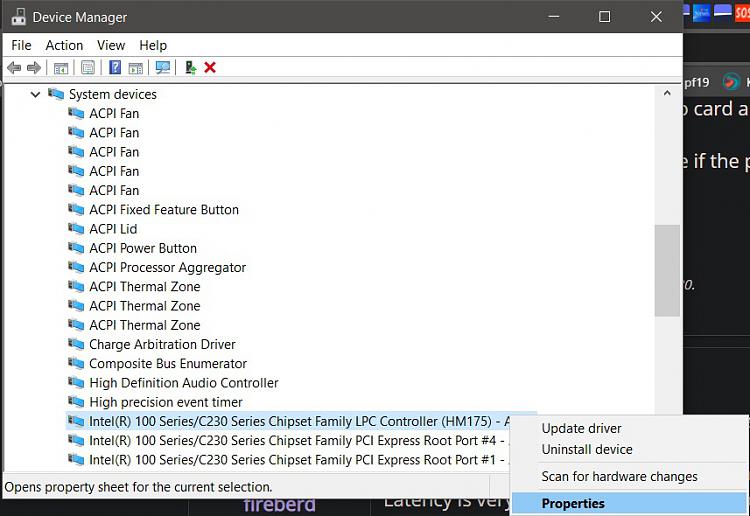Select the ACPI Fixed Feature Button device
This screenshot has height=516, width=750.
[164, 209]
